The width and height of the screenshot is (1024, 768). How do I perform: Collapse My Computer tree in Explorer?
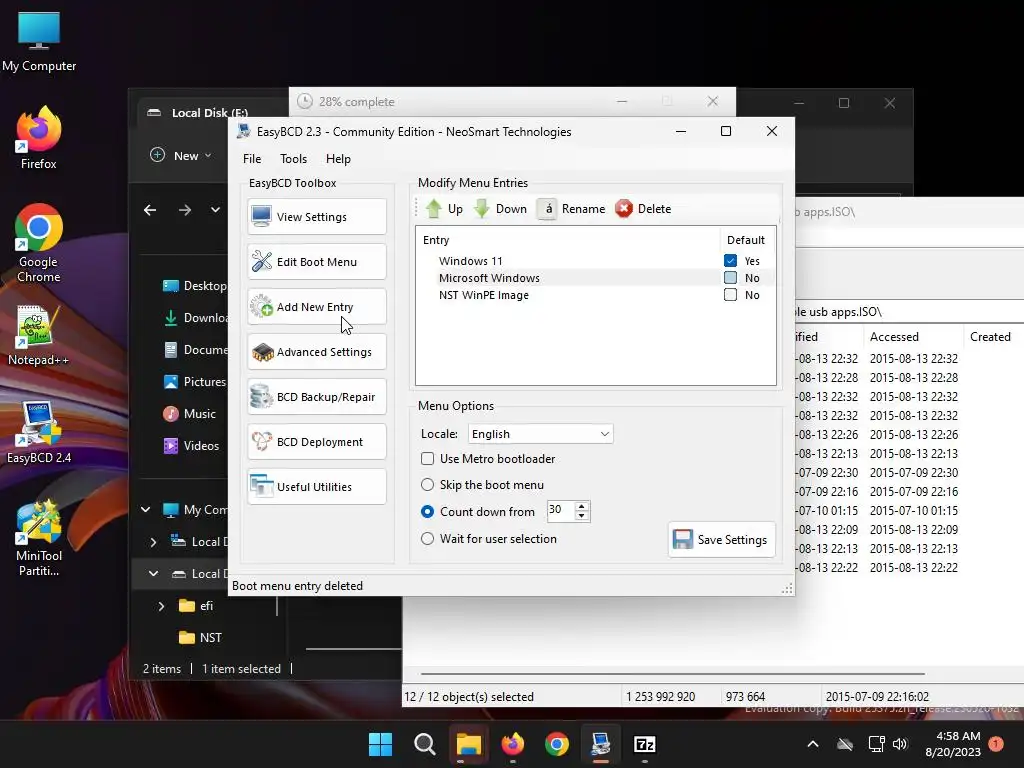pos(146,509)
